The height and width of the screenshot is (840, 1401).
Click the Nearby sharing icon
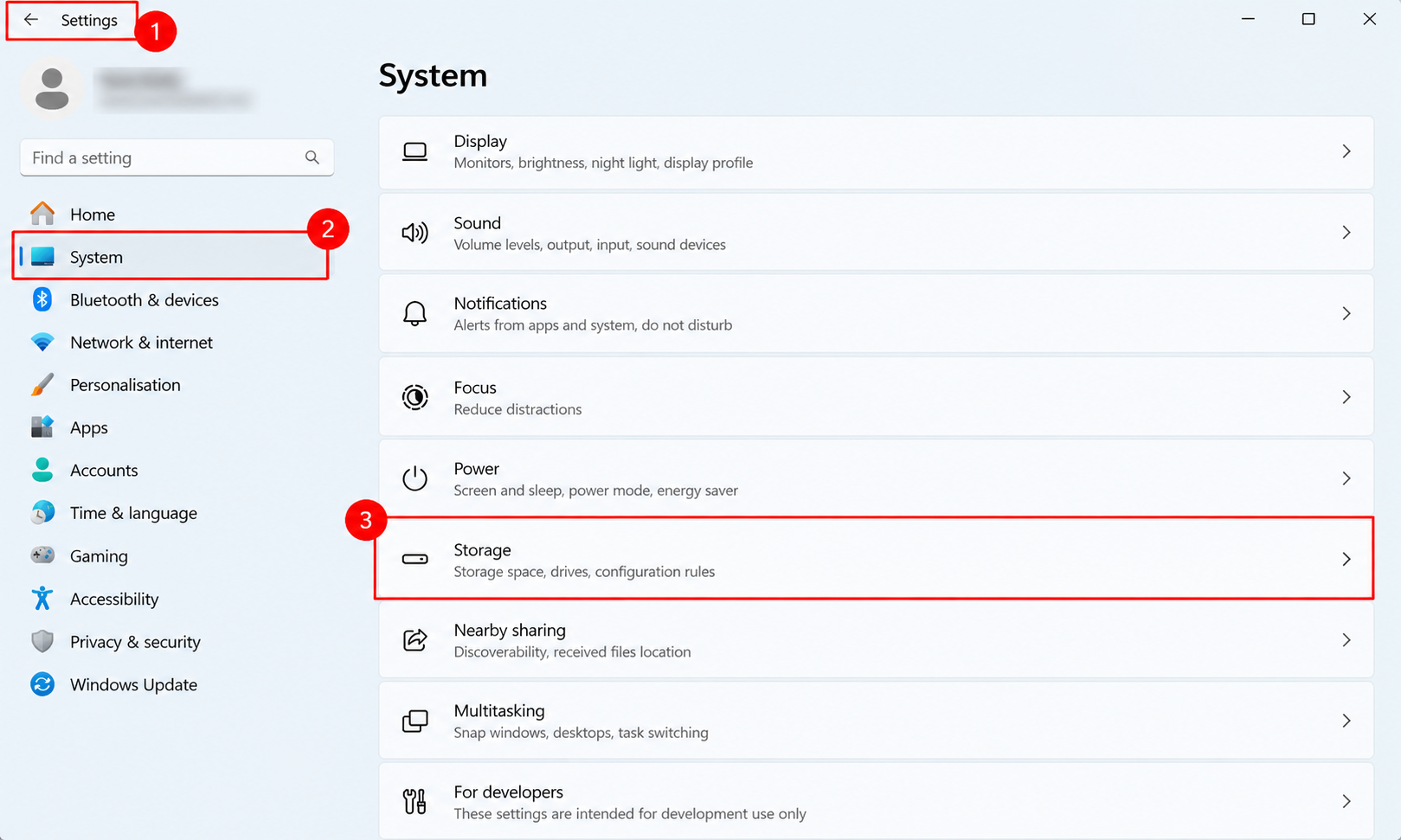(x=415, y=640)
